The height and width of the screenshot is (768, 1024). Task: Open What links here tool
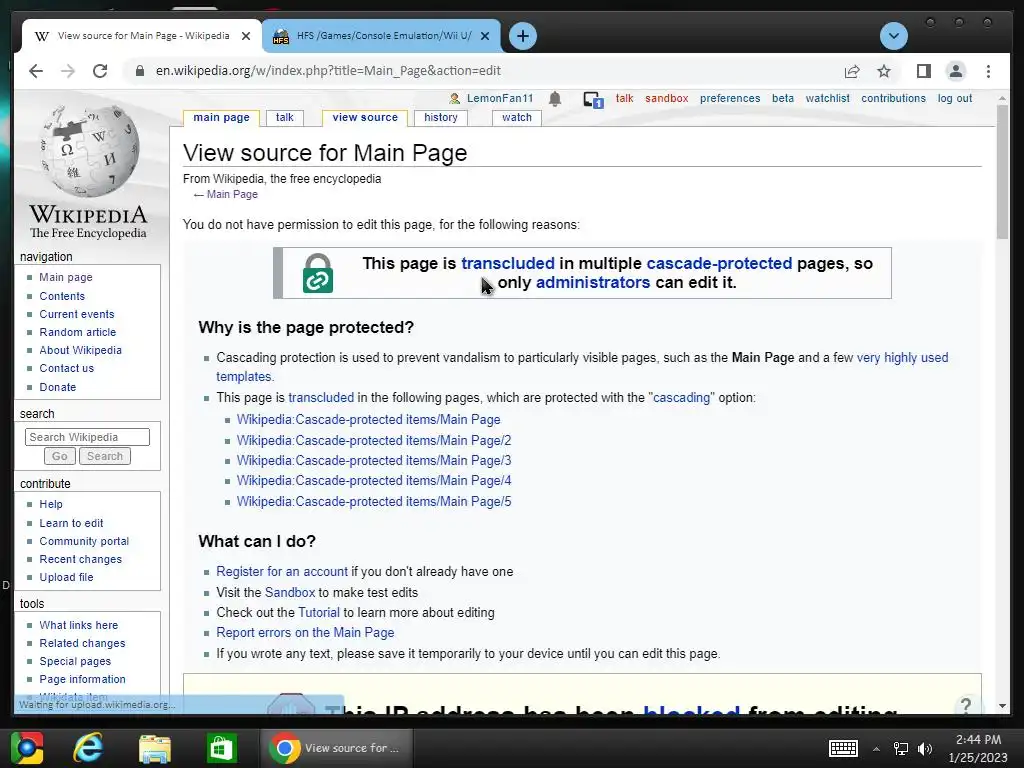pos(78,625)
